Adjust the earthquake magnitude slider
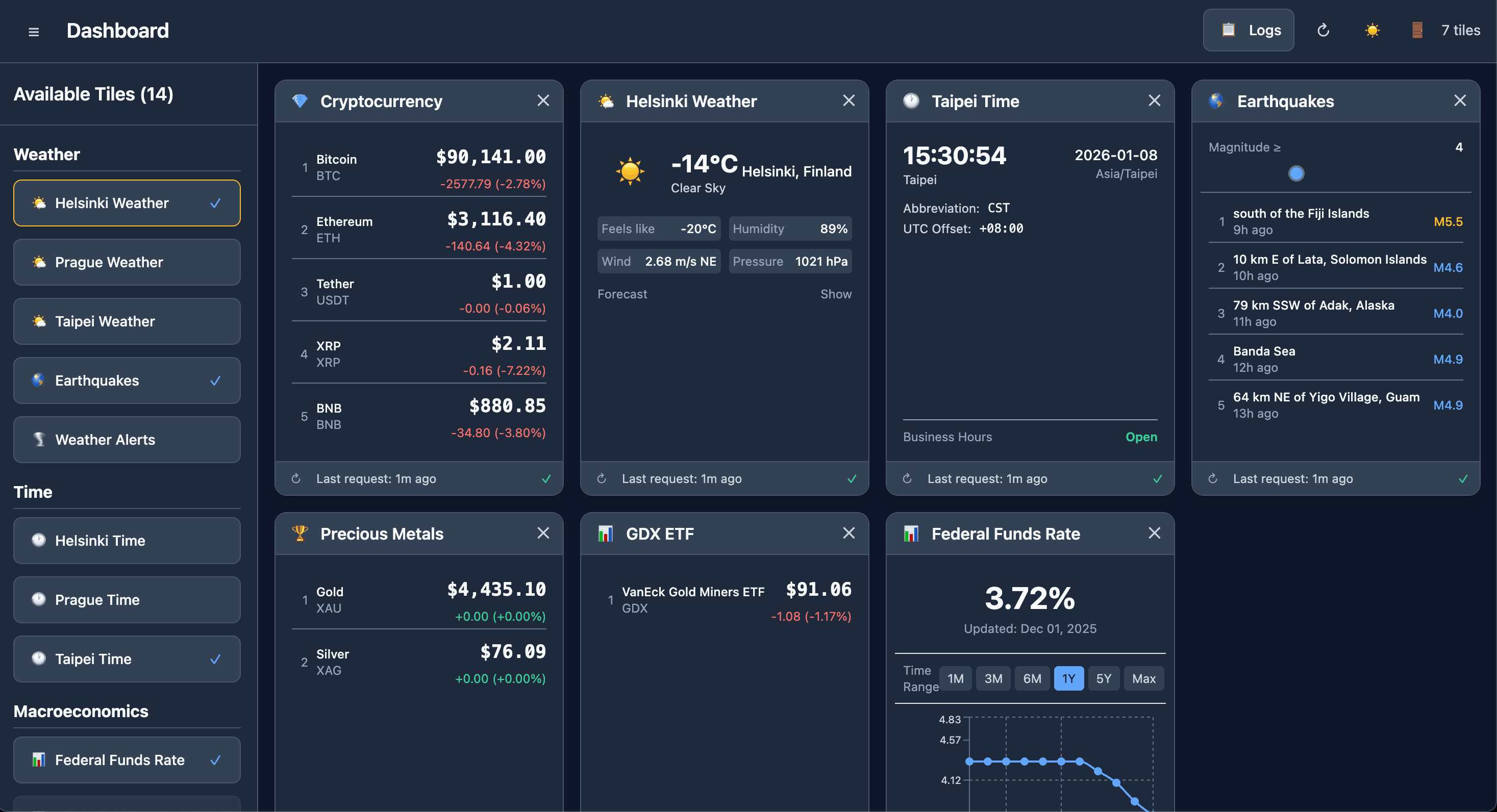 click(1295, 173)
